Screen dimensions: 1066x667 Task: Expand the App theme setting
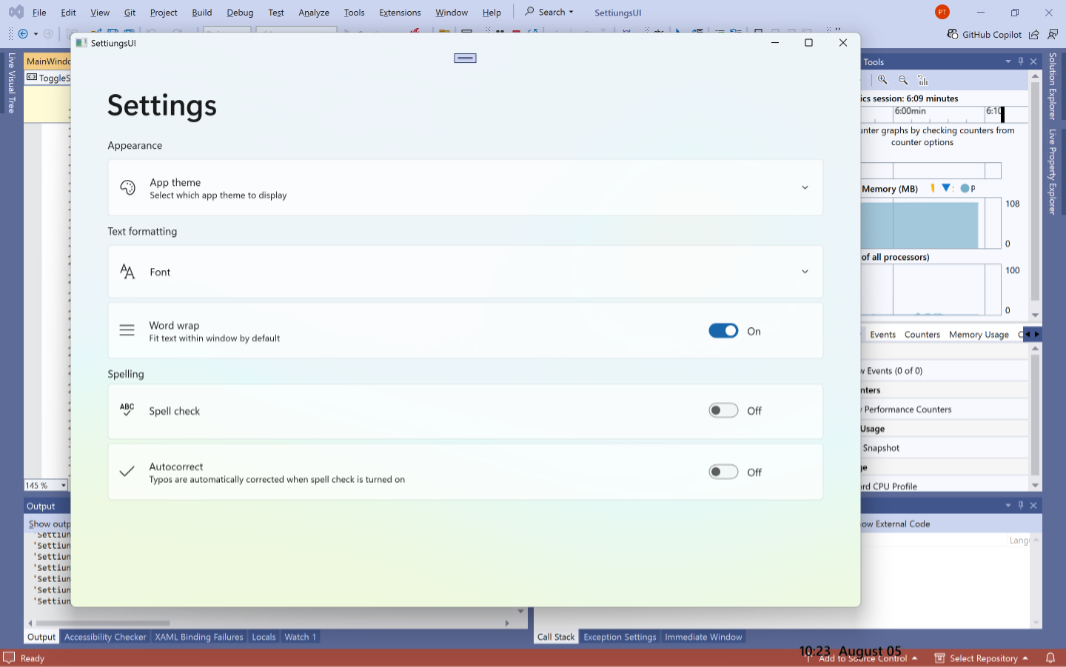pyautogui.click(x=804, y=188)
